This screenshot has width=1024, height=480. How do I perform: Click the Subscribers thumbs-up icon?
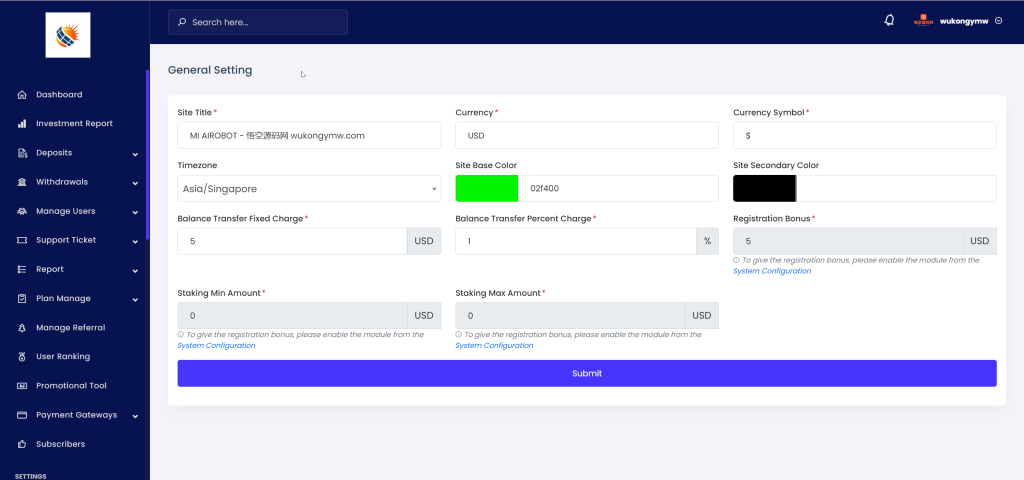(22, 444)
